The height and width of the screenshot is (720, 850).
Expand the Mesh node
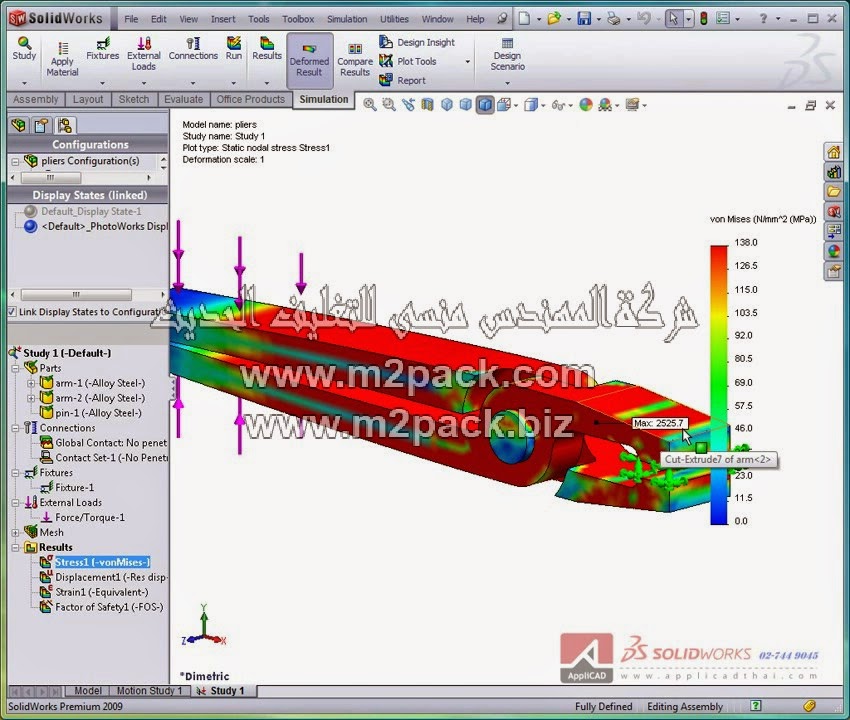click(15, 532)
